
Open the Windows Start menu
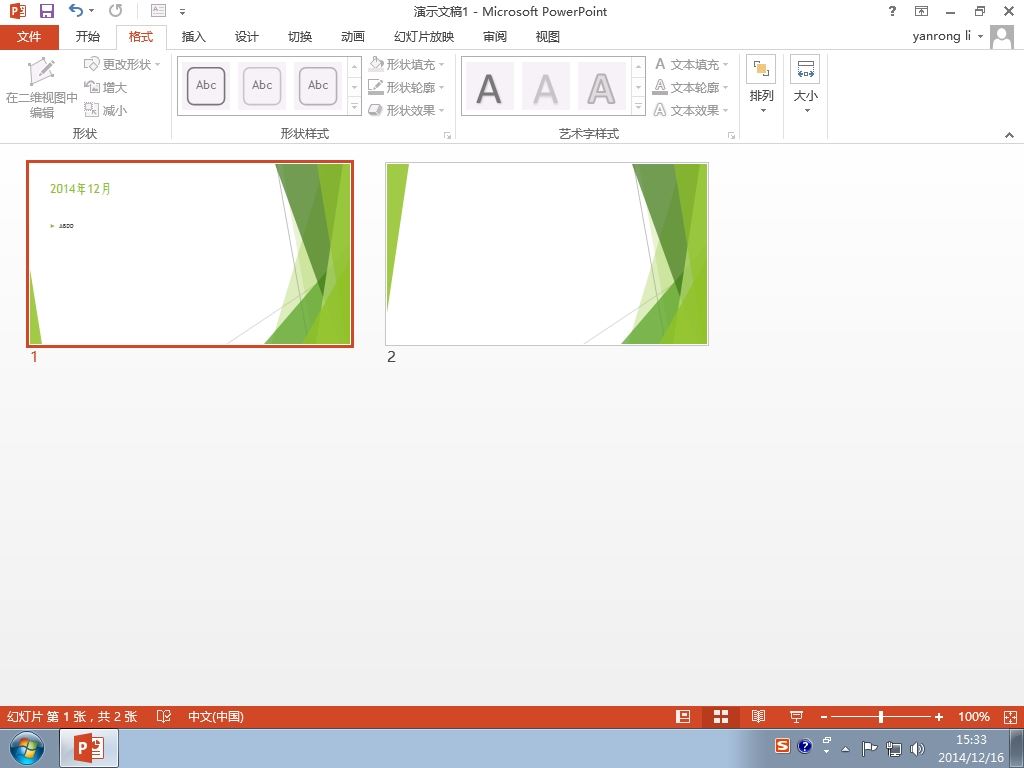[x=27, y=748]
